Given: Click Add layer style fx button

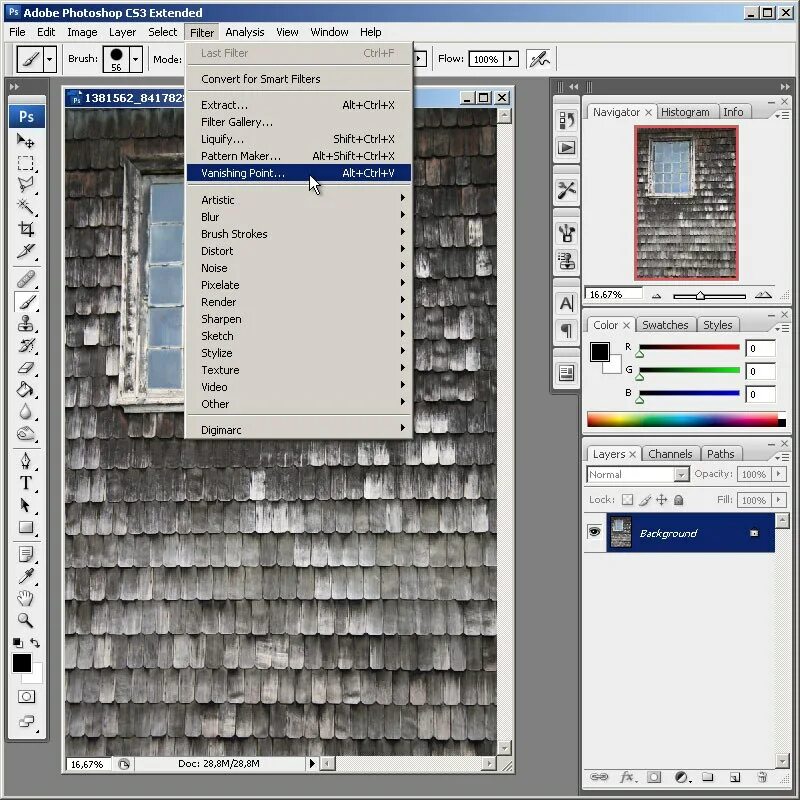Looking at the screenshot, I should point(627,777).
